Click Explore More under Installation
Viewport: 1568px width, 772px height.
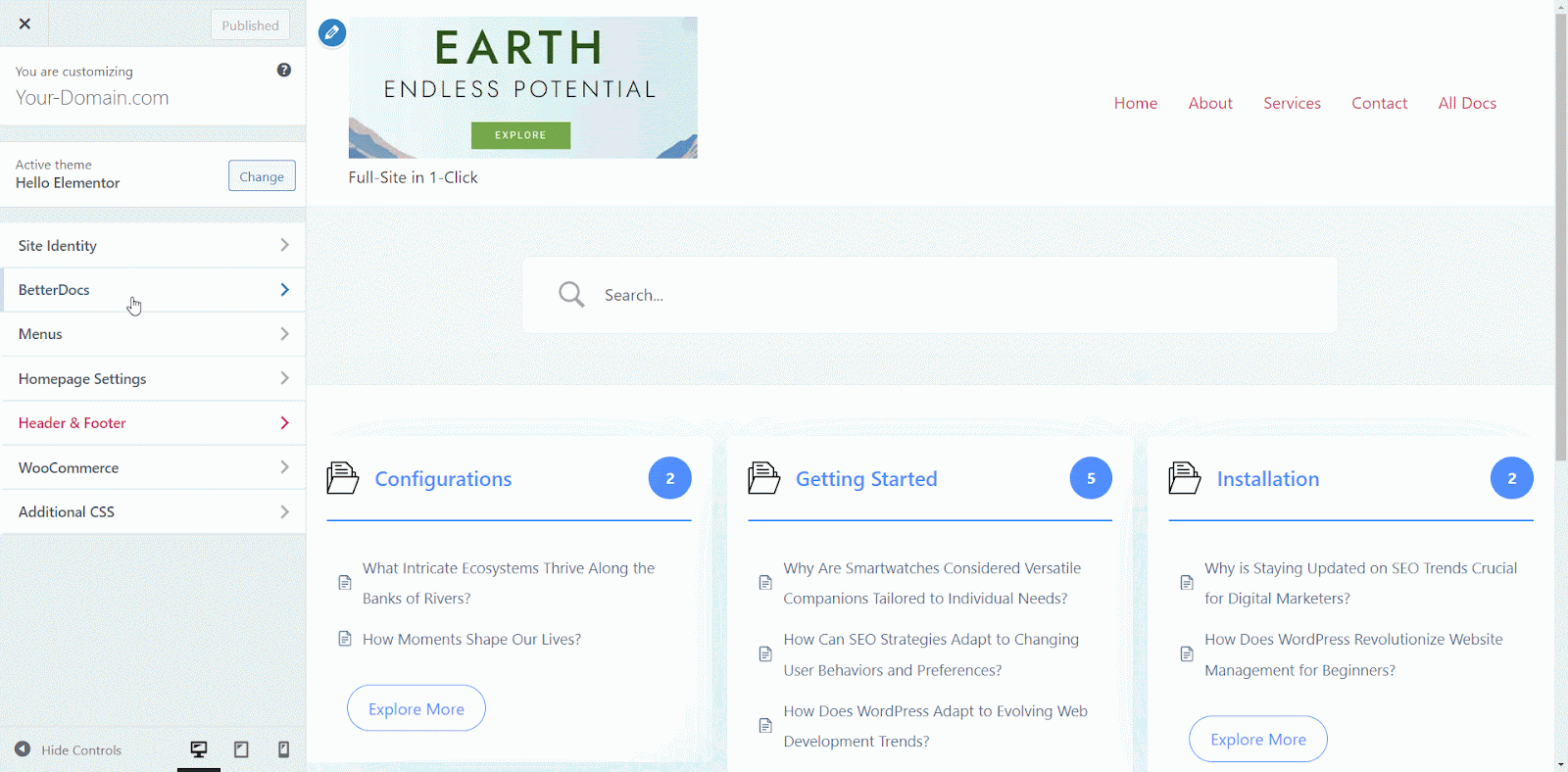[x=1258, y=739]
